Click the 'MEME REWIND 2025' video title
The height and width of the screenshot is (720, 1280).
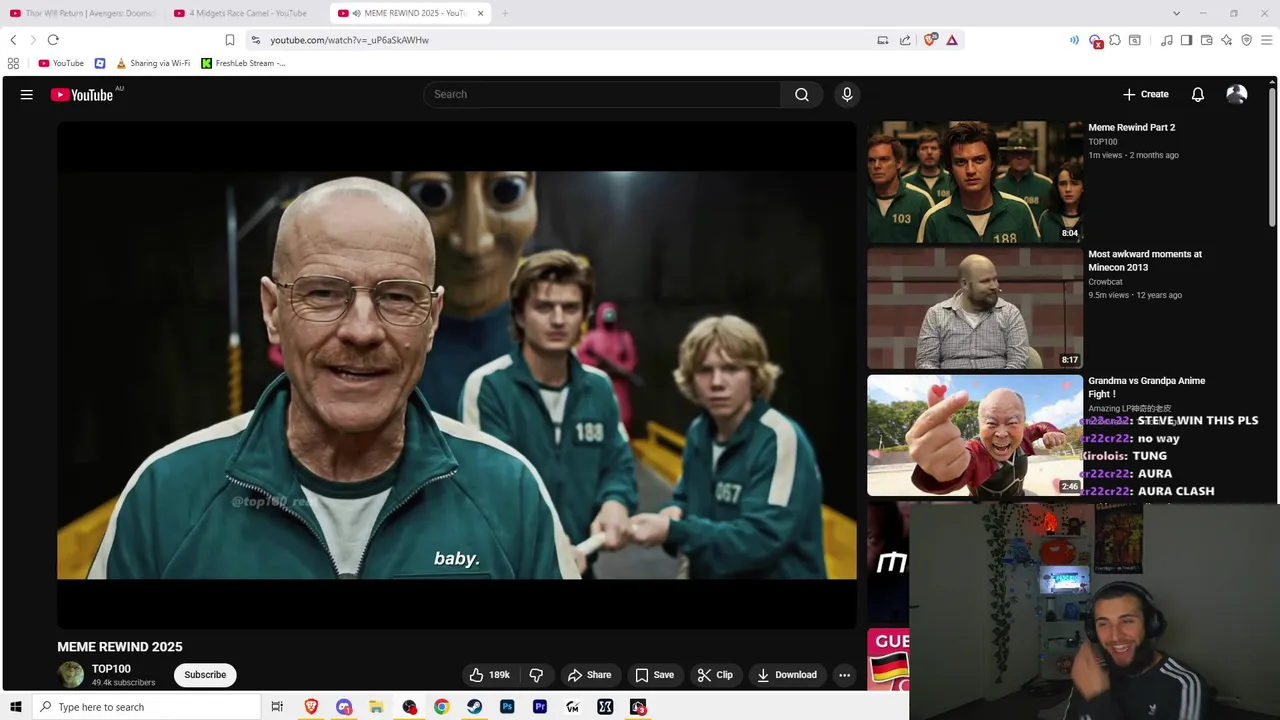pos(120,647)
